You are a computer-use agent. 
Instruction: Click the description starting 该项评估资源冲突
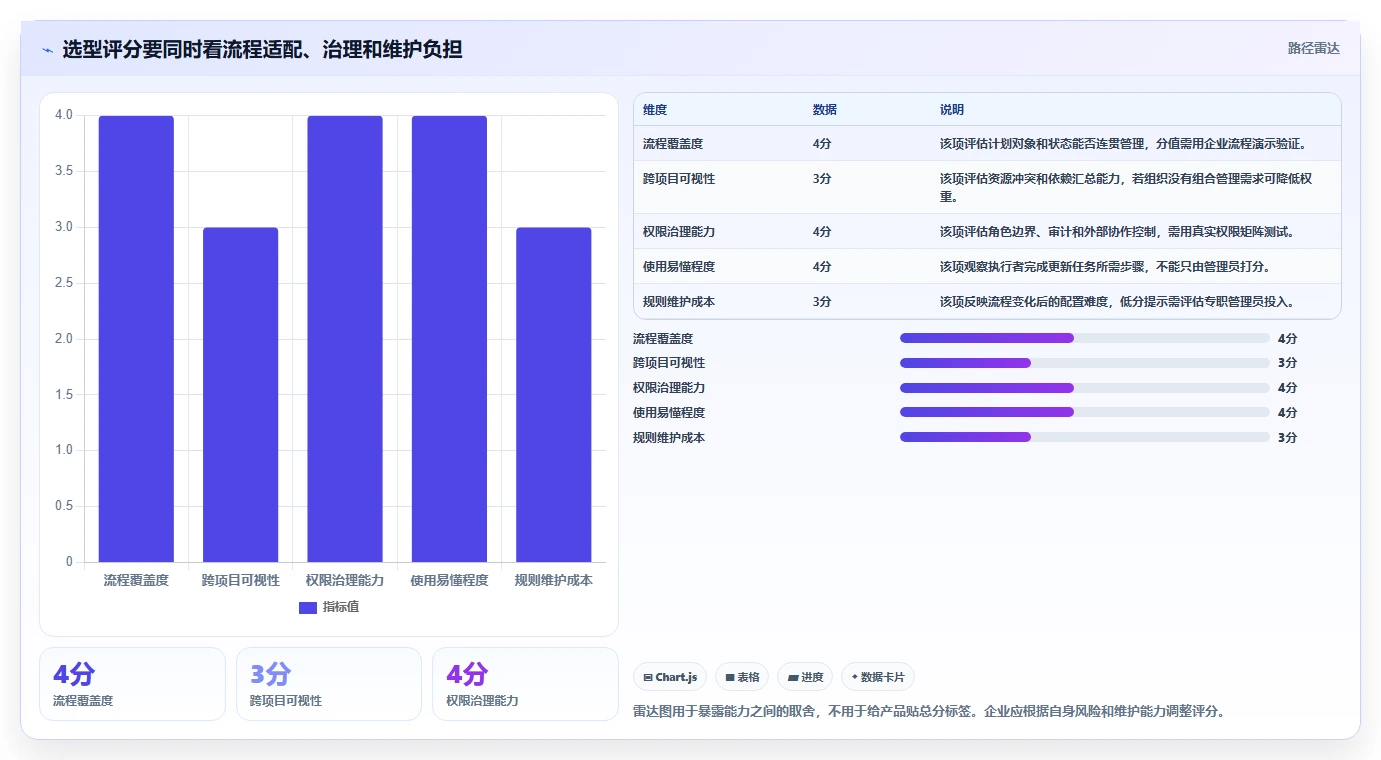(x=1127, y=188)
